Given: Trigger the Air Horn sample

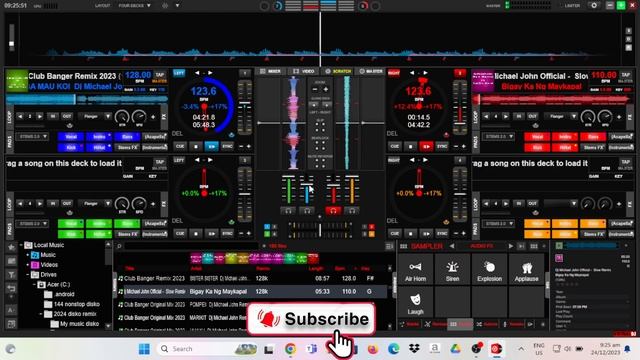Looking at the screenshot, I should click(x=415, y=269).
